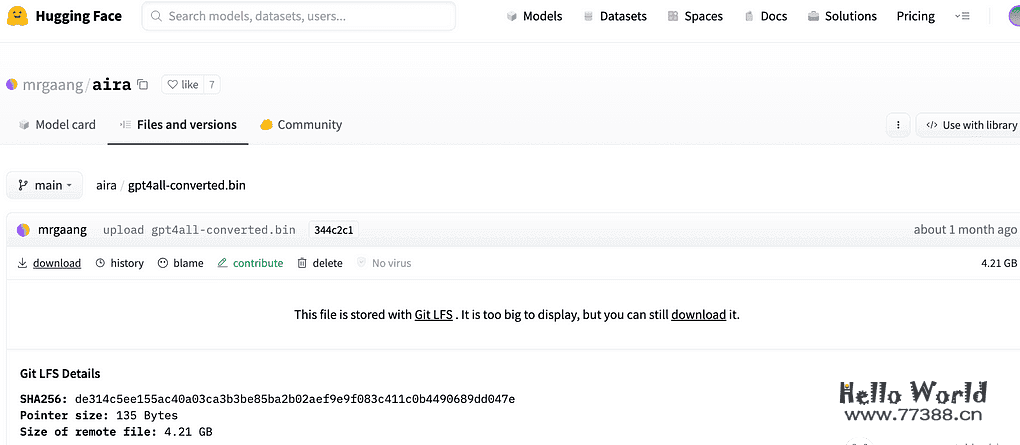Go to the Models page
1020x445 pixels.
point(534,16)
